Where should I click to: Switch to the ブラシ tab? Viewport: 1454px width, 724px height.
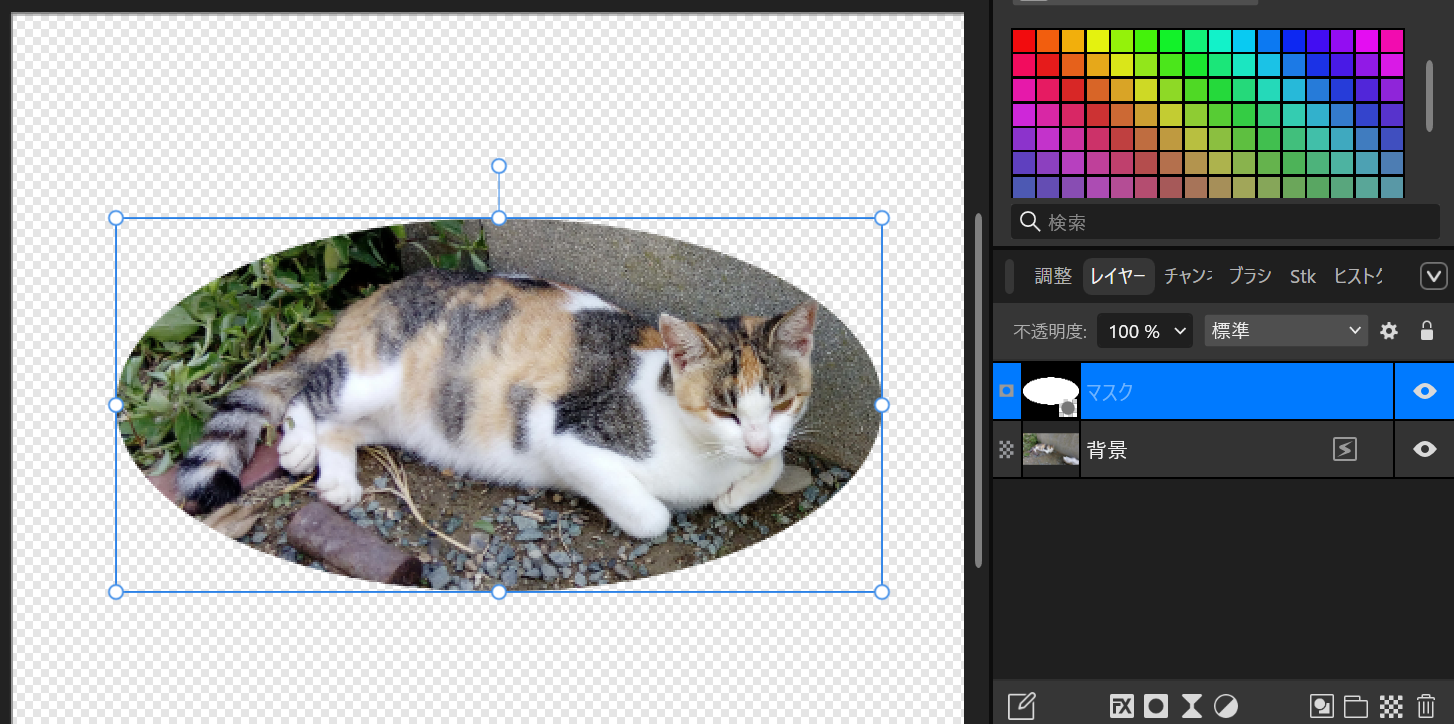1249,276
